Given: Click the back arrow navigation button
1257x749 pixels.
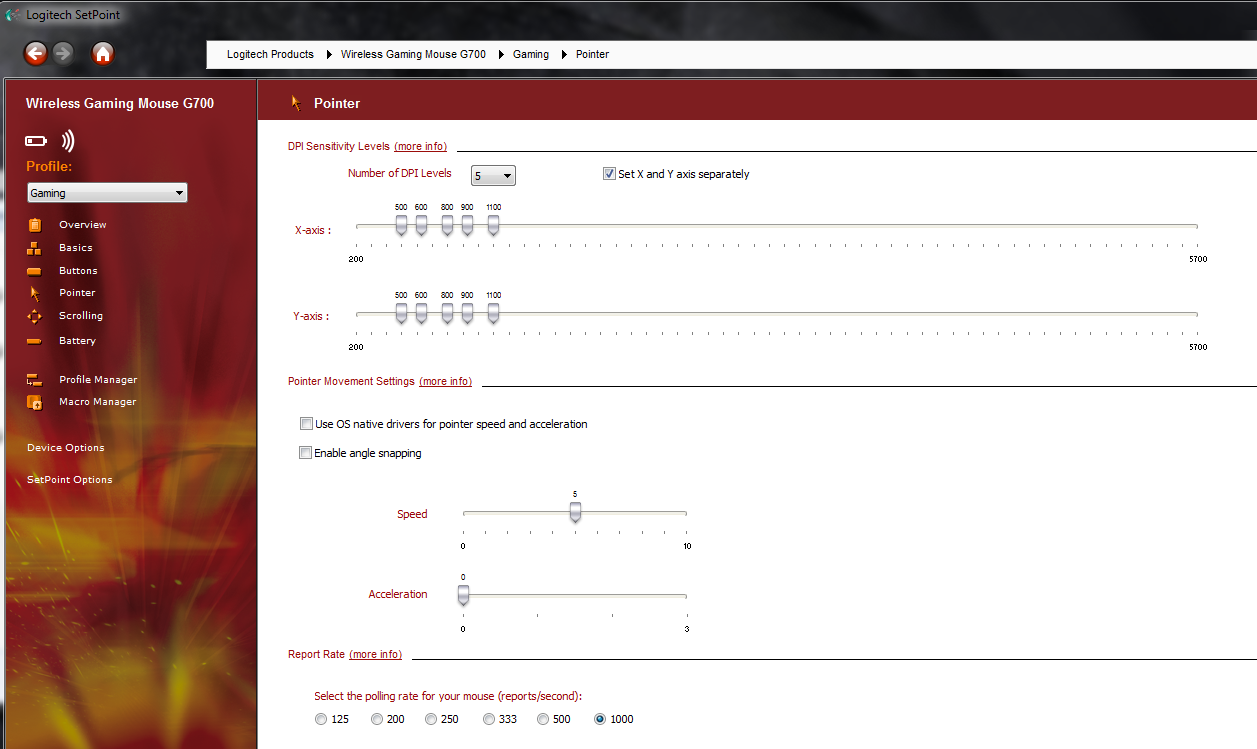Looking at the screenshot, I should 36,53.
